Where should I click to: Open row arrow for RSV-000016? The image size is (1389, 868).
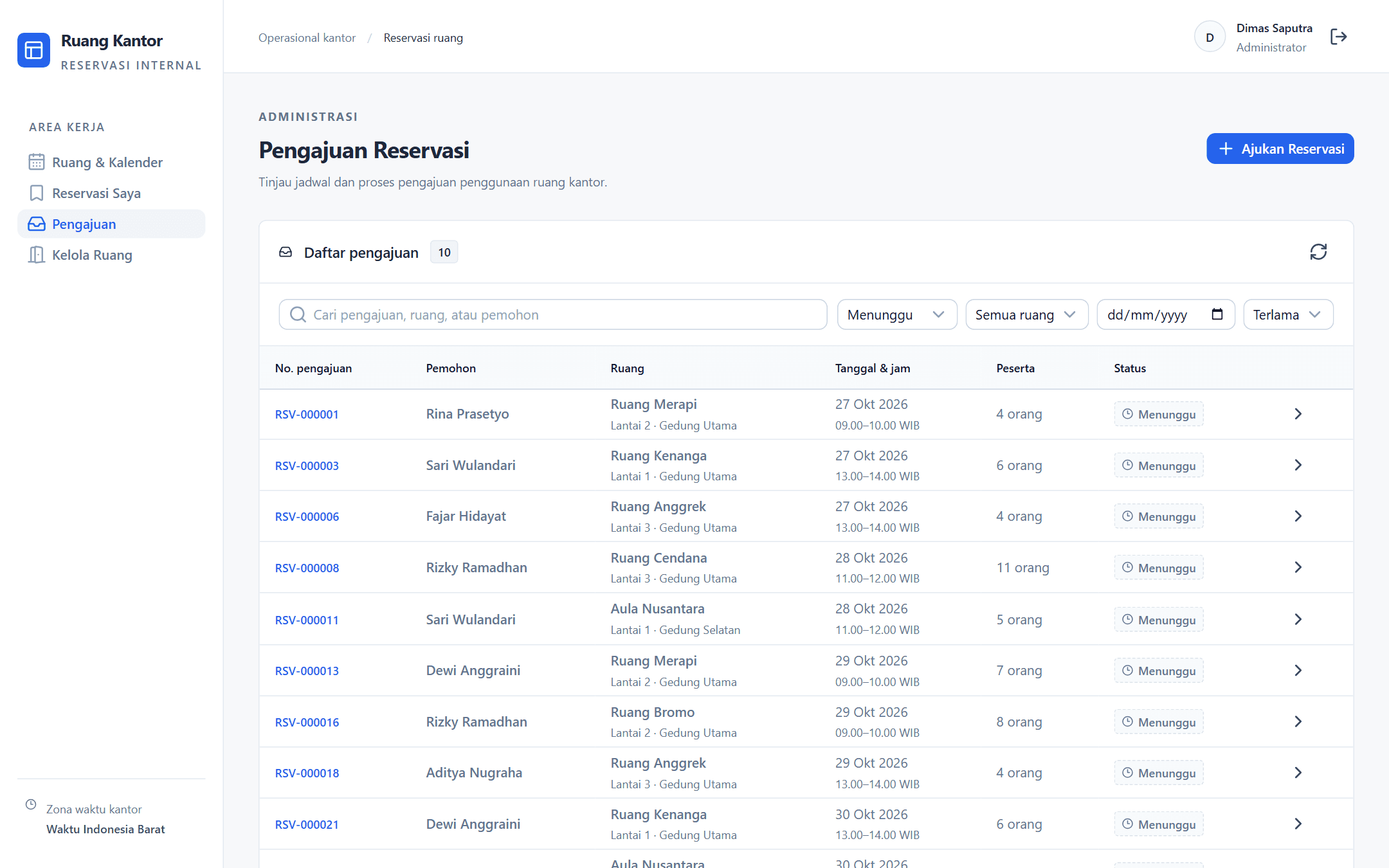coord(1298,721)
